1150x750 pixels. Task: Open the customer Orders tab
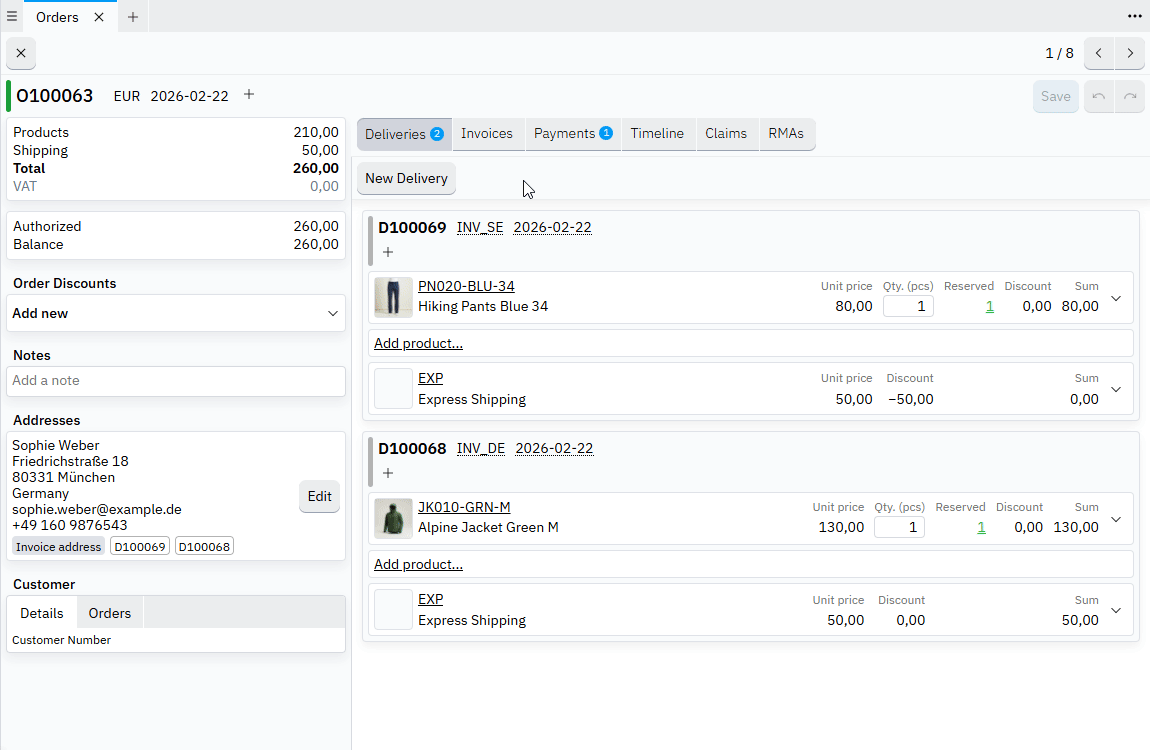(109, 612)
